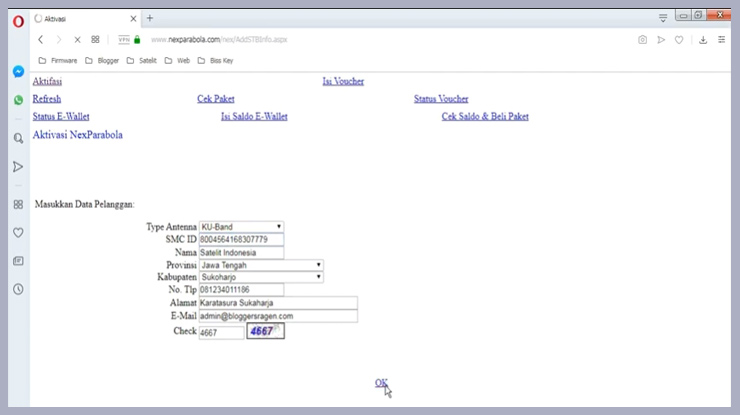
Task: Open personal news icon in sidebar
Action: pyautogui.click(x=18, y=261)
